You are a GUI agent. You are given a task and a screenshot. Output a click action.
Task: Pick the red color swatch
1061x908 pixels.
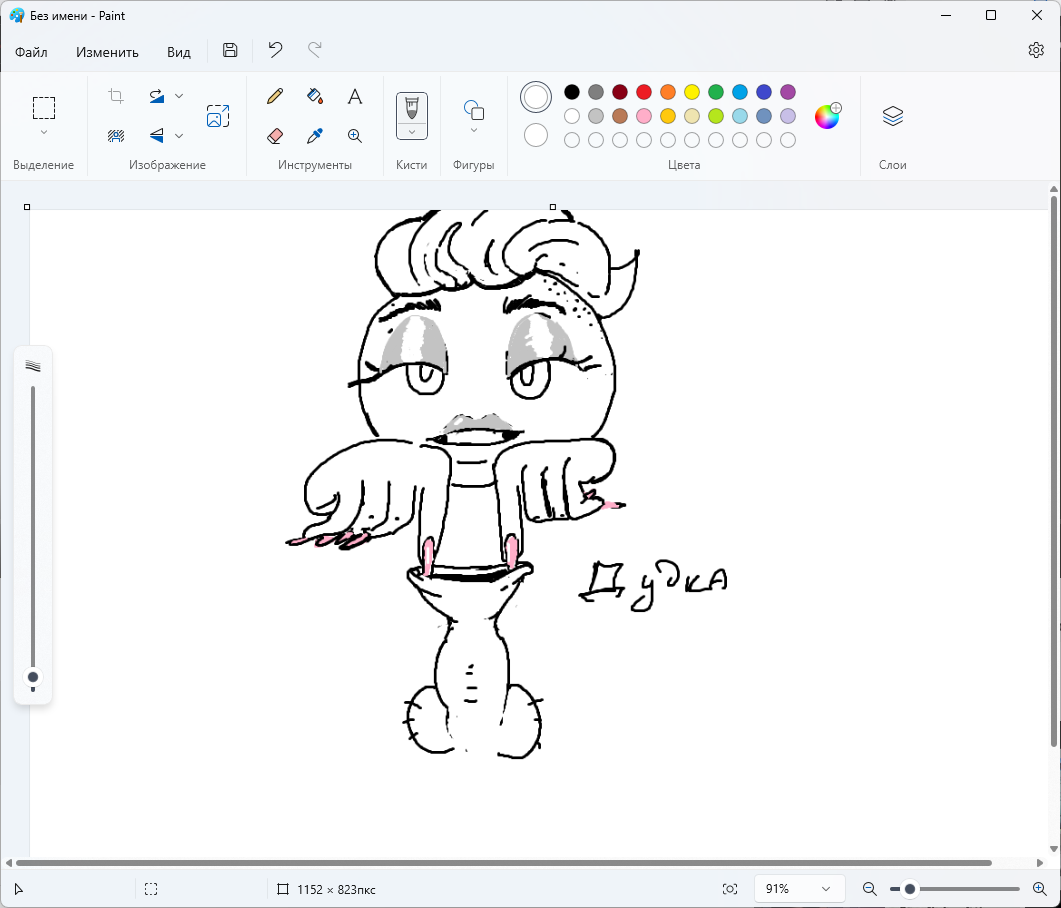click(x=644, y=92)
